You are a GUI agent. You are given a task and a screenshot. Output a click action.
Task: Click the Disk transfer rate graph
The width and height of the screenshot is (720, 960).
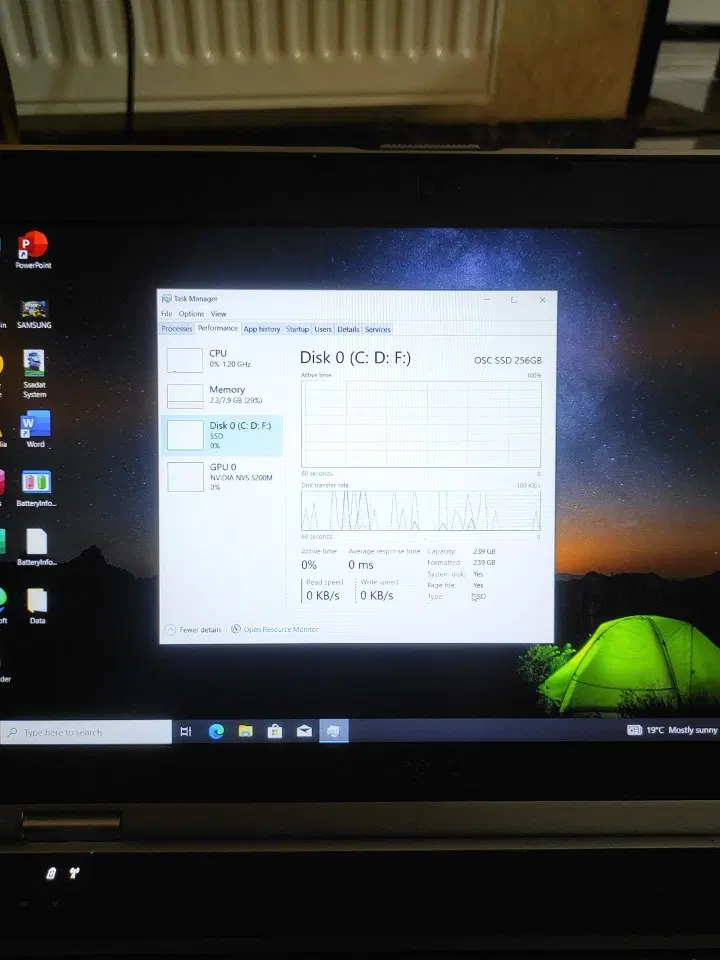point(421,510)
